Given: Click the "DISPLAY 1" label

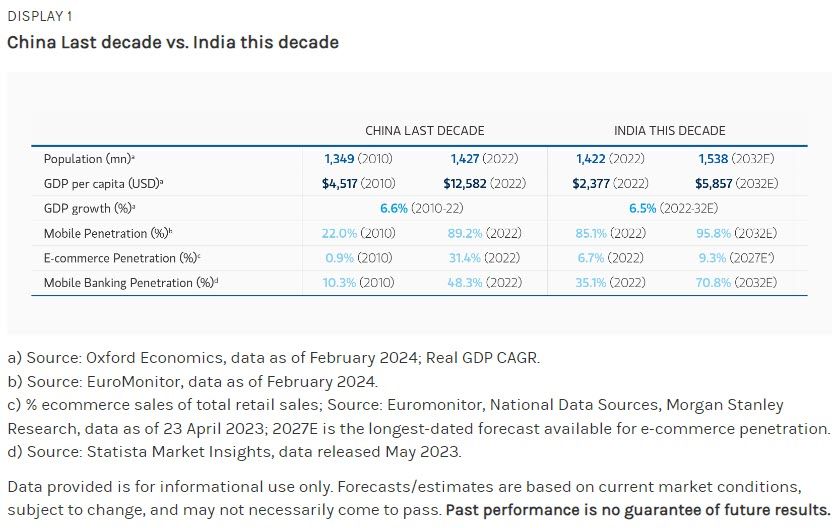Looking at the screenshot, I should coord(39,16).
